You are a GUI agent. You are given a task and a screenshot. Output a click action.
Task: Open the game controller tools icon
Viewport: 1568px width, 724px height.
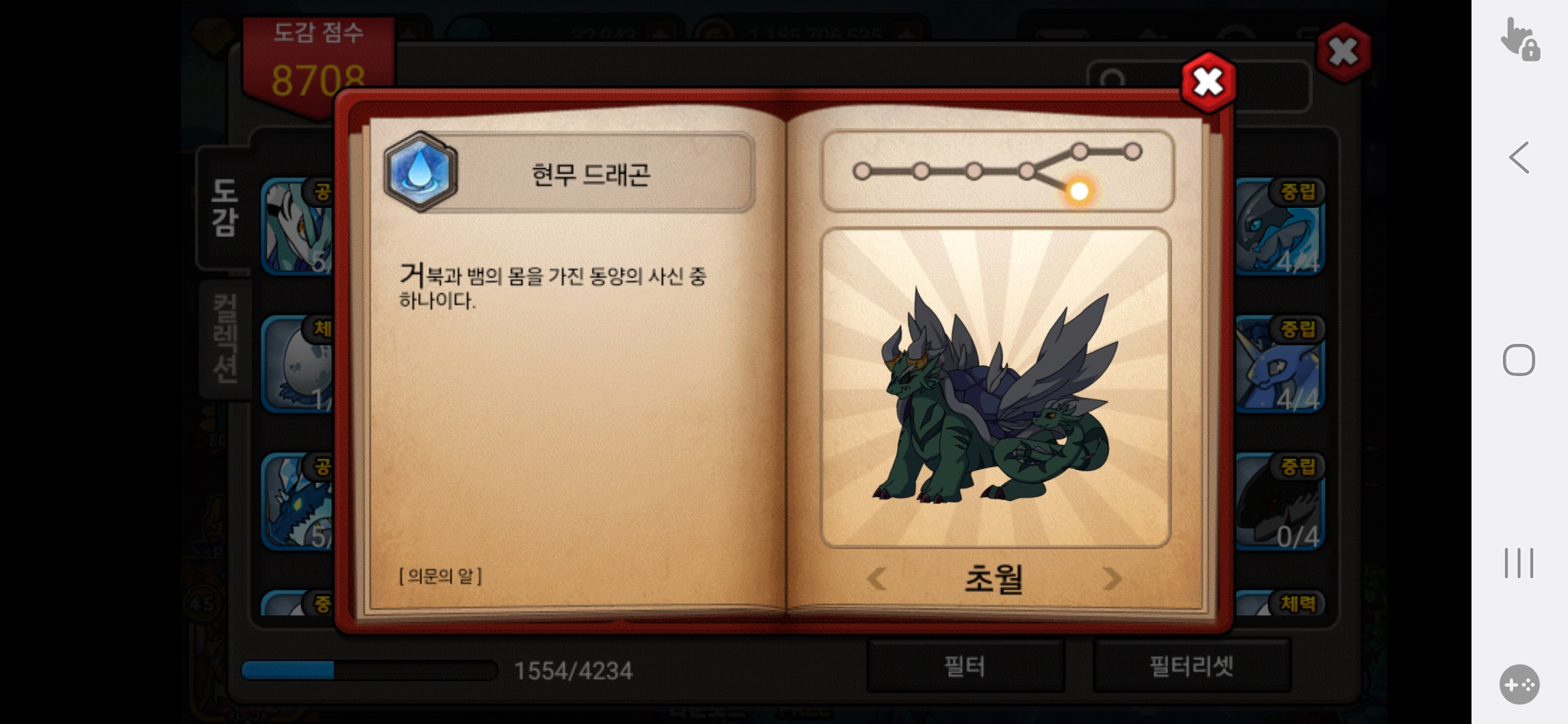[1519, 684]
